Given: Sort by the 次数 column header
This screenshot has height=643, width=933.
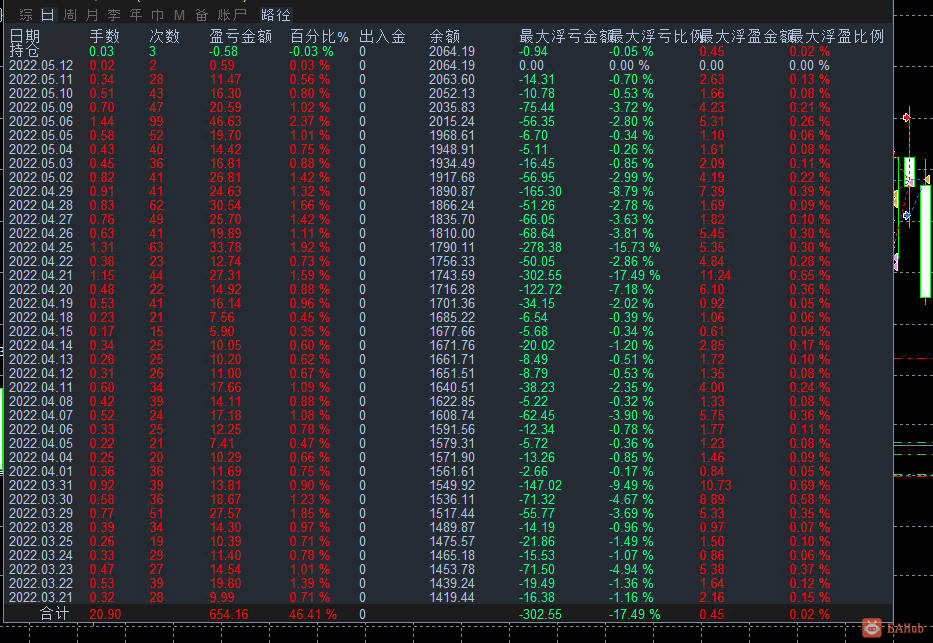Looking at the screenshot, I should pos(165,37).
